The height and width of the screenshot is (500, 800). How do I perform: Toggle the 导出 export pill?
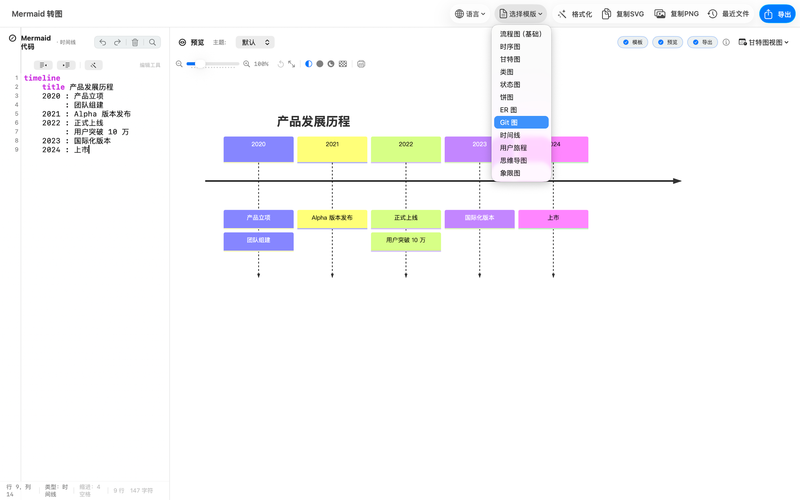pyautogui.click(x=703, y=42)
